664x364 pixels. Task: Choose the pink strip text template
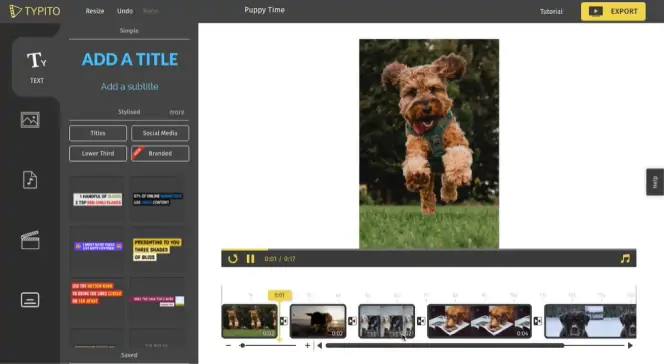point(158,301)
